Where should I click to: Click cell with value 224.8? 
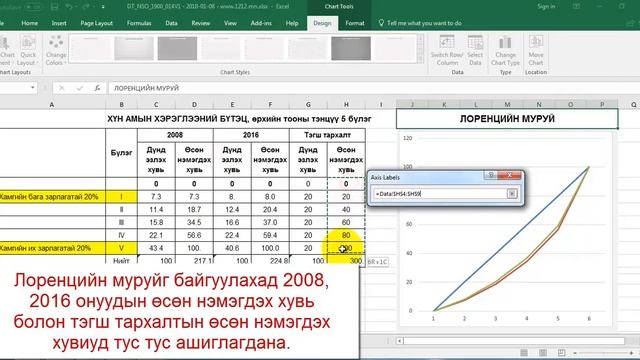(x=270, y=260)
